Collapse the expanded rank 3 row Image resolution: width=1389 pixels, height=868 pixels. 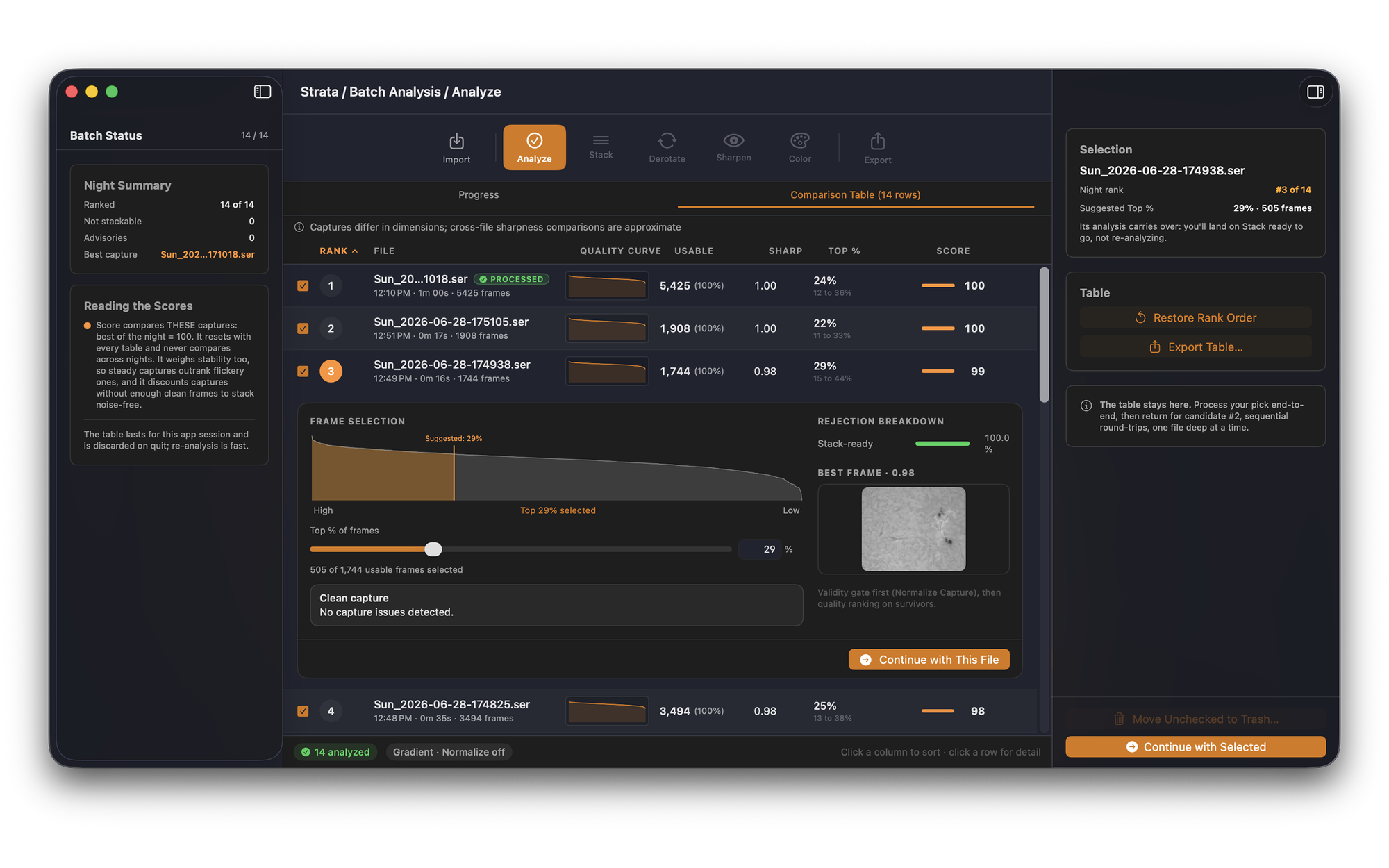(x=660, y=372)
